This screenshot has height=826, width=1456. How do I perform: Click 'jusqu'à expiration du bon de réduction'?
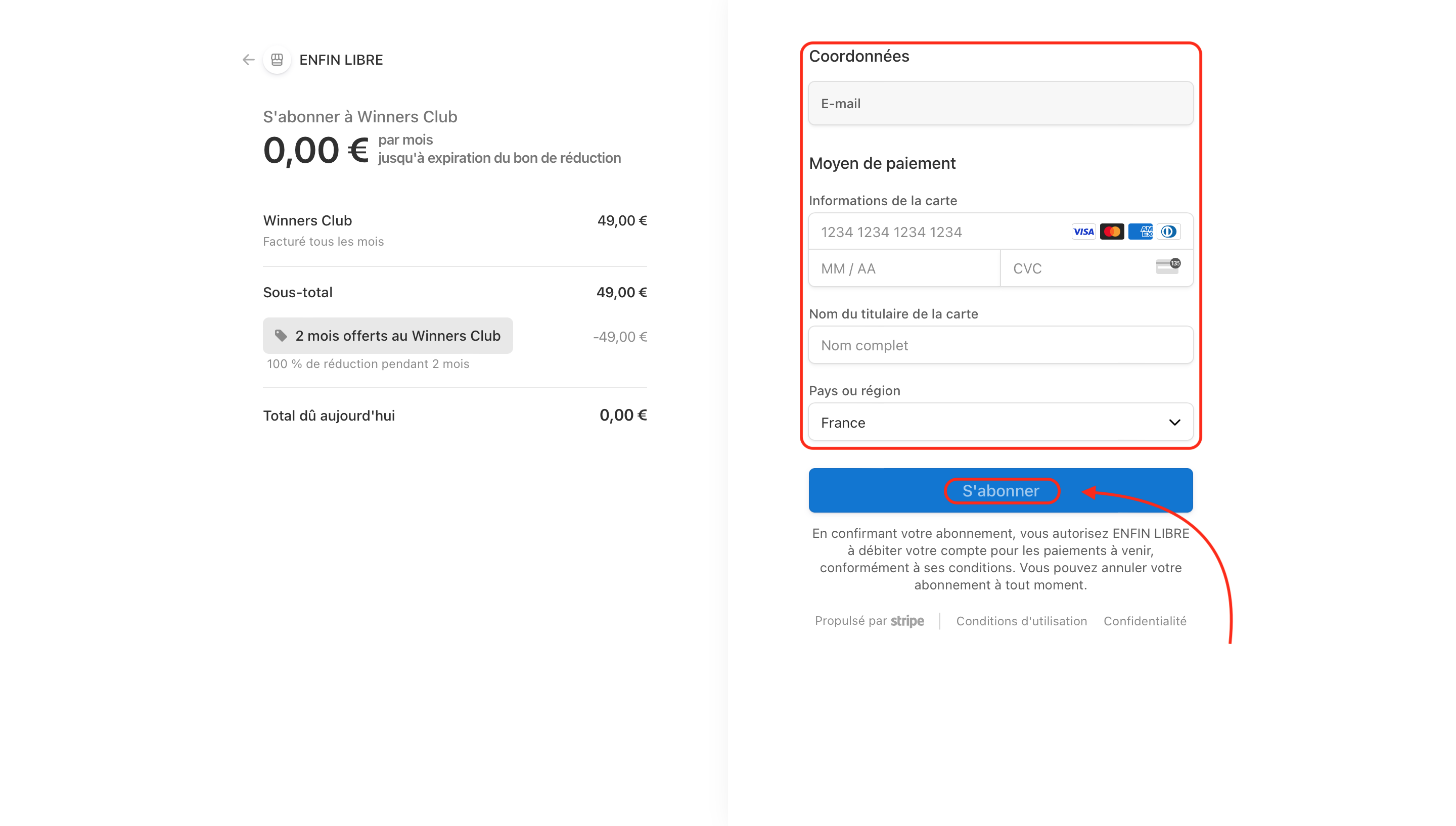499,158
